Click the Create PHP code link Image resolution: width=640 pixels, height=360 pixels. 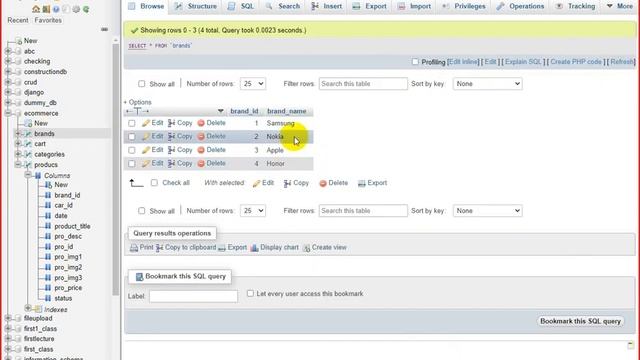pyautogui.click(x=576, y=62)
